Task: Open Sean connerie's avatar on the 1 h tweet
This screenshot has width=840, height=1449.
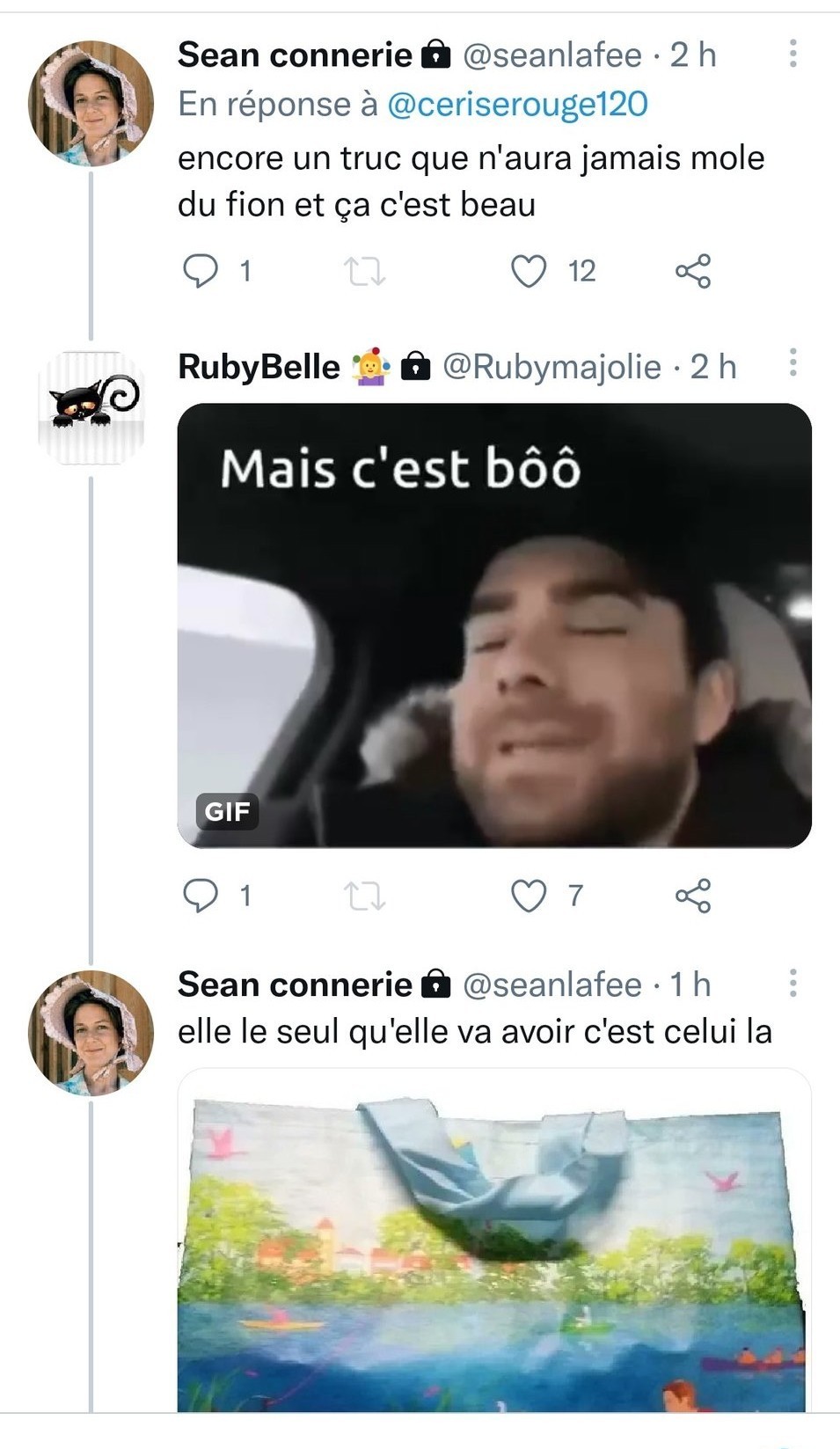Action: coord(91,1032)
